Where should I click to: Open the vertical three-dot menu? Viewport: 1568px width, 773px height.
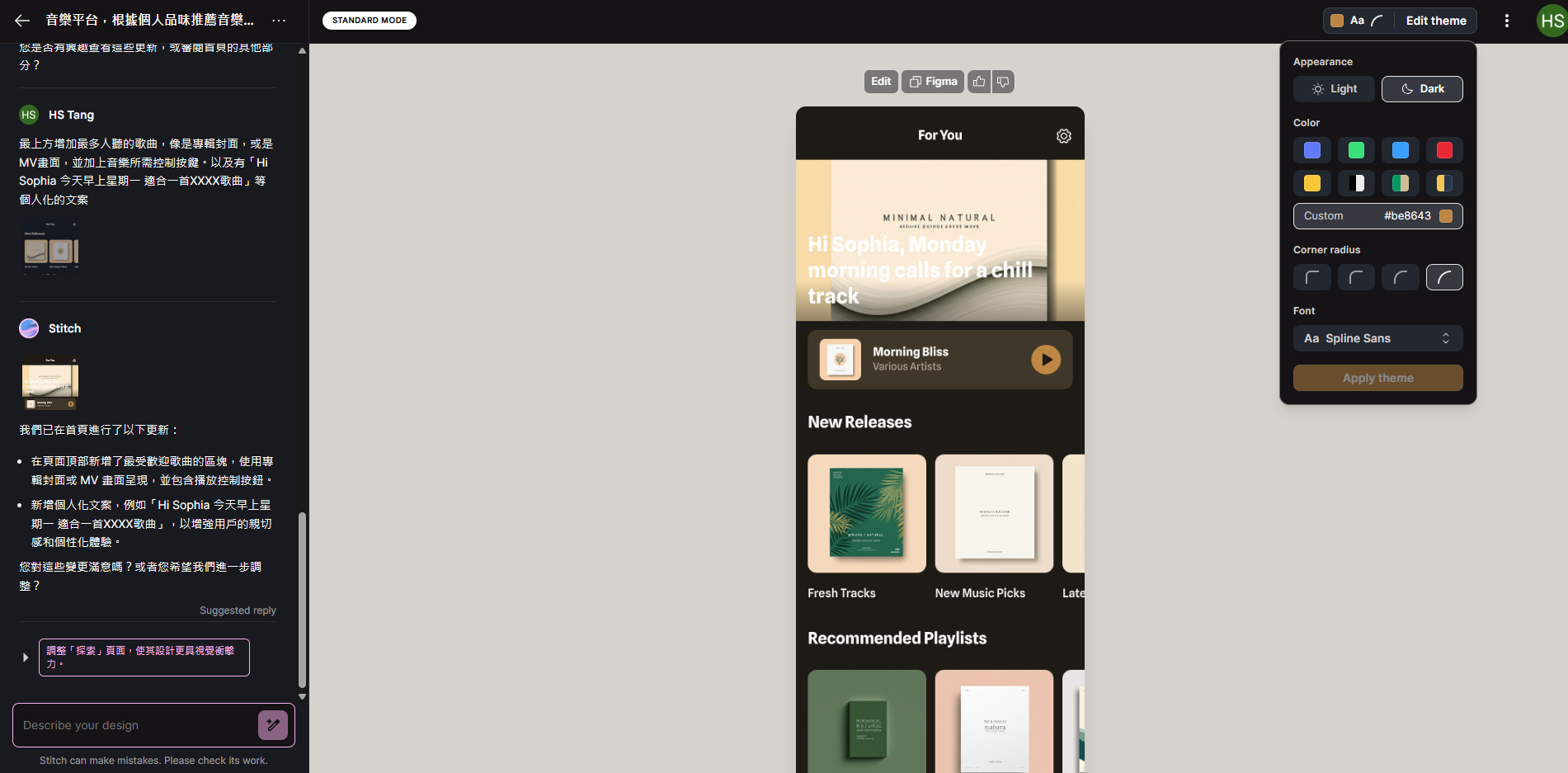pos(1507,21)
